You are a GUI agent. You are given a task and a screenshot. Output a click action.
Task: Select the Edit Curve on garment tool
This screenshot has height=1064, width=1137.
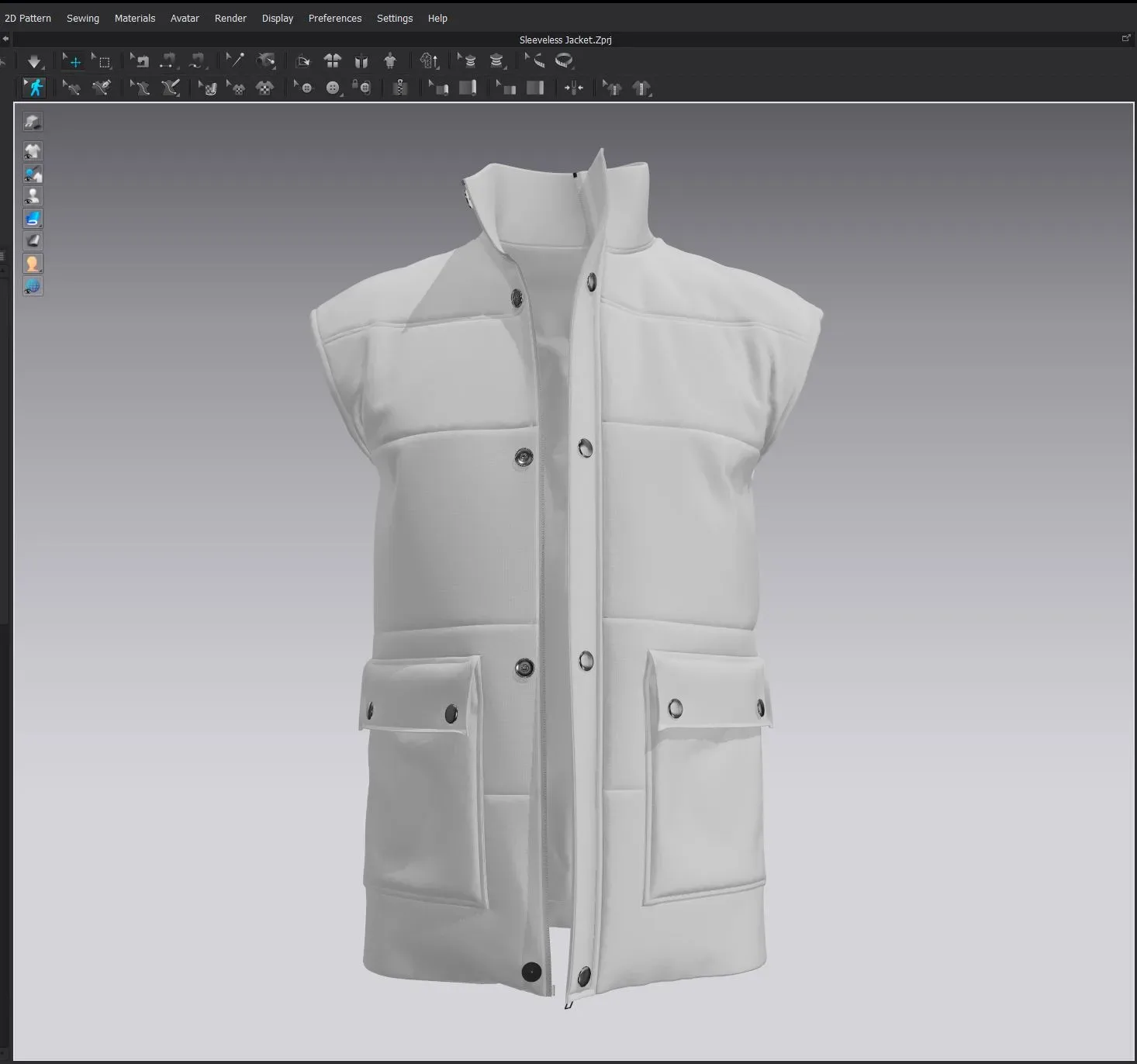tap(71, 88)
